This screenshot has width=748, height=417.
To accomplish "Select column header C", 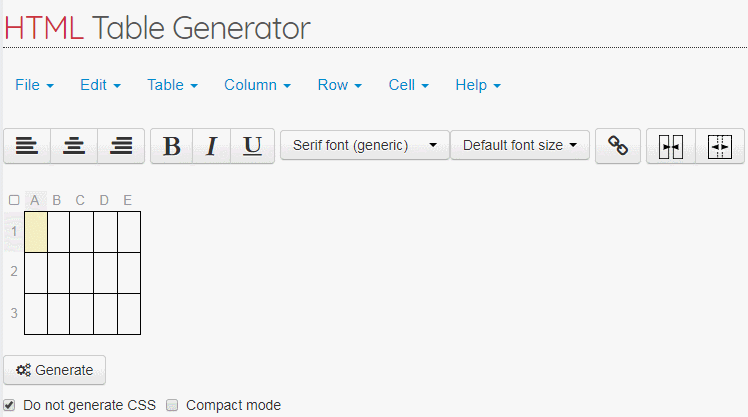I will [x=80, y=200].
